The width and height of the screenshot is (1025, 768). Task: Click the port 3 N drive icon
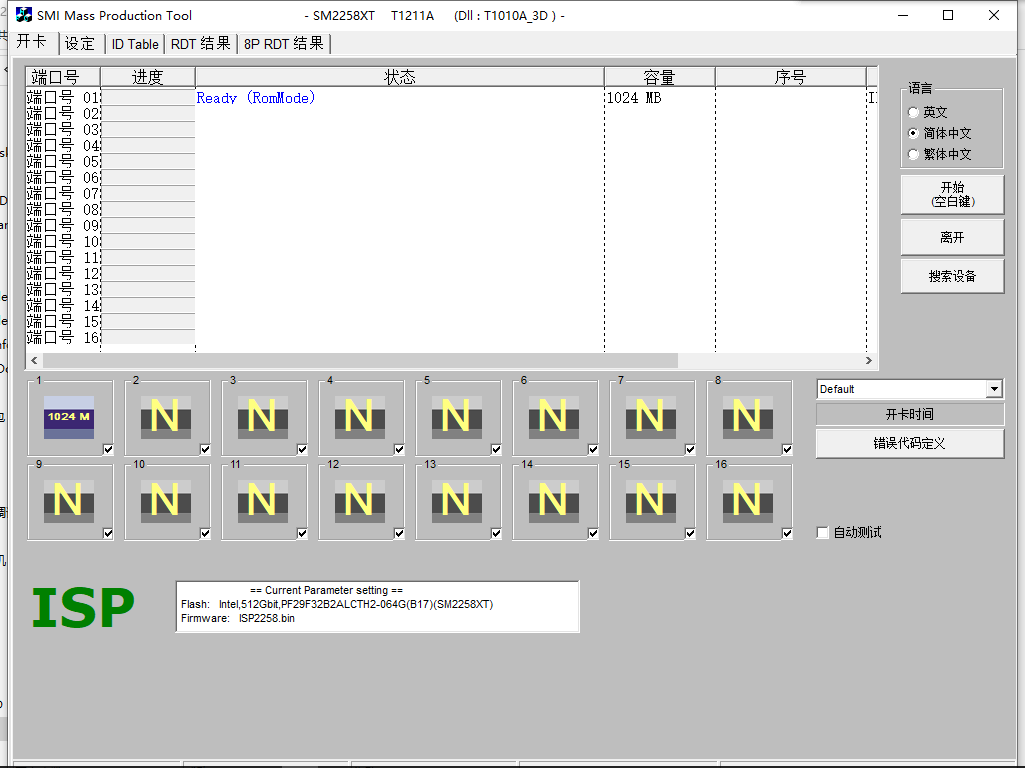coord(263,417)
